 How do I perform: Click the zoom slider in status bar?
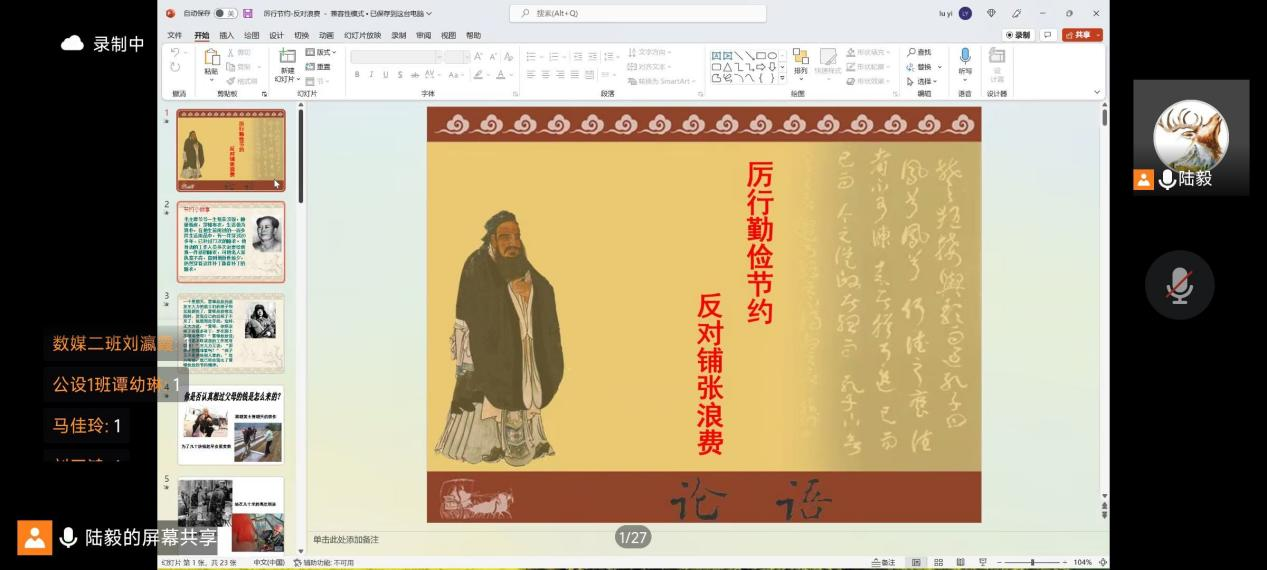click(1032, 563)
